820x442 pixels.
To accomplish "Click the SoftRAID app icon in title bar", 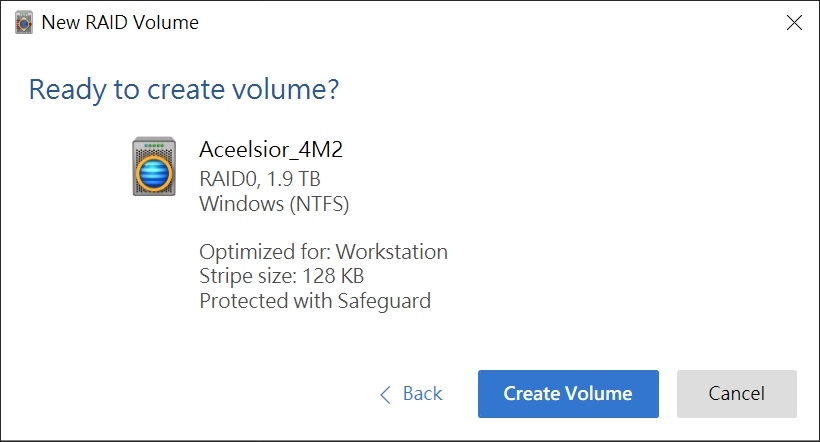I will [24, 22].
